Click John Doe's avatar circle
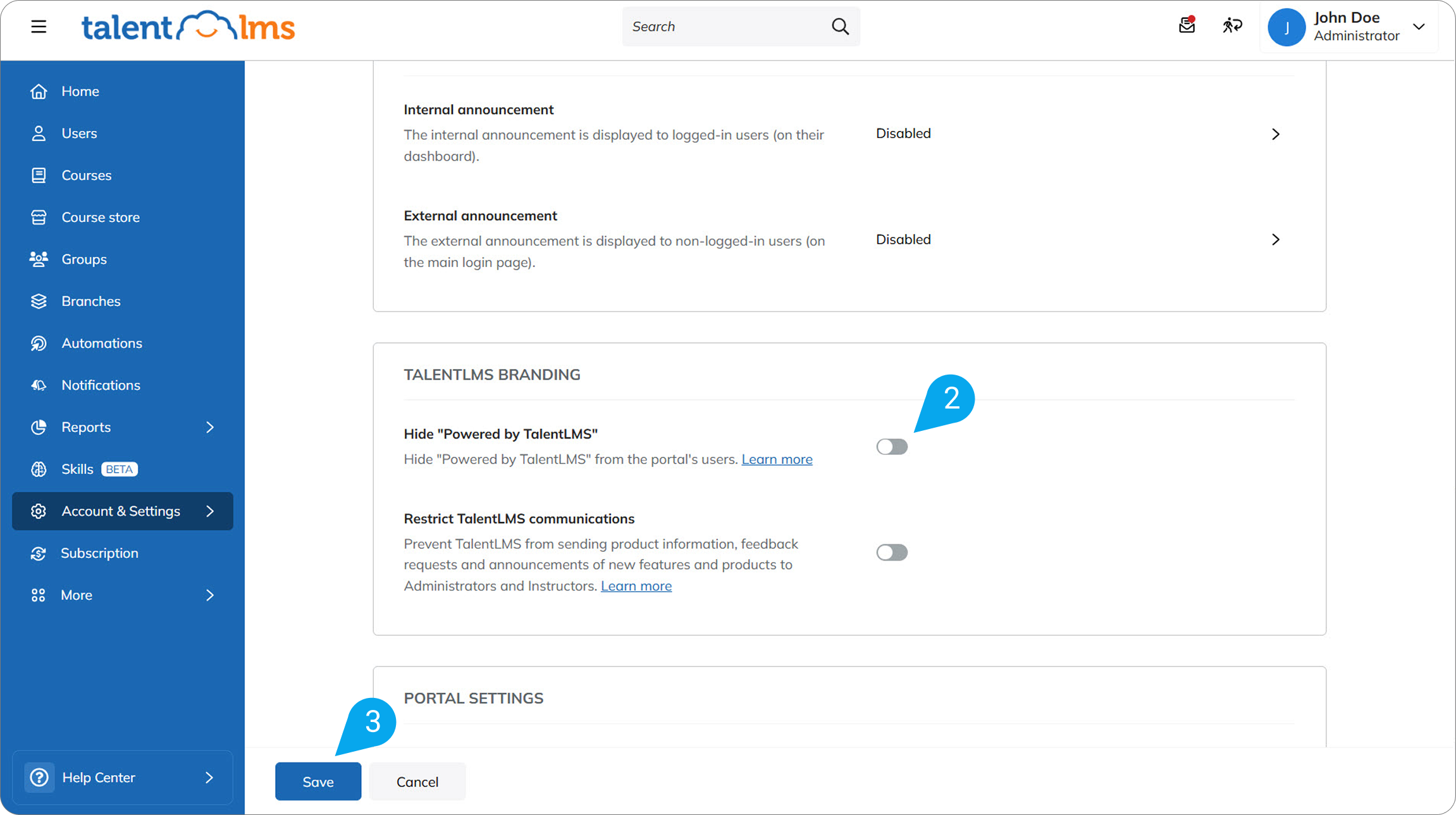Image resolution: width=1456 pixels, height=815 pixels. [x=1286, y=27]
